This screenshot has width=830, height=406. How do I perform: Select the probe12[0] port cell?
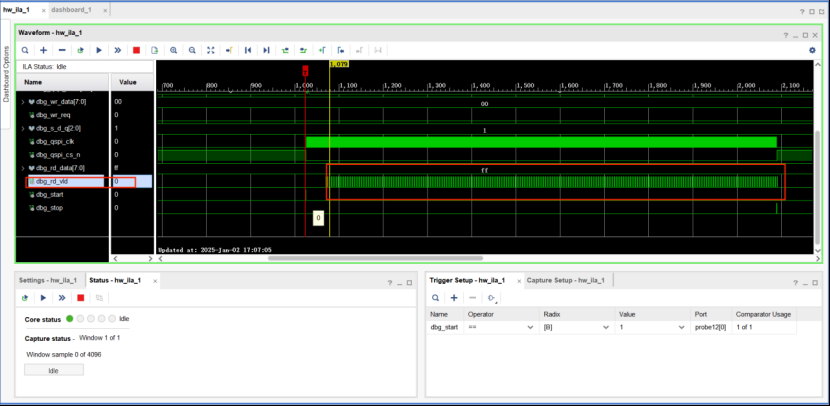[x=711, y=328]
